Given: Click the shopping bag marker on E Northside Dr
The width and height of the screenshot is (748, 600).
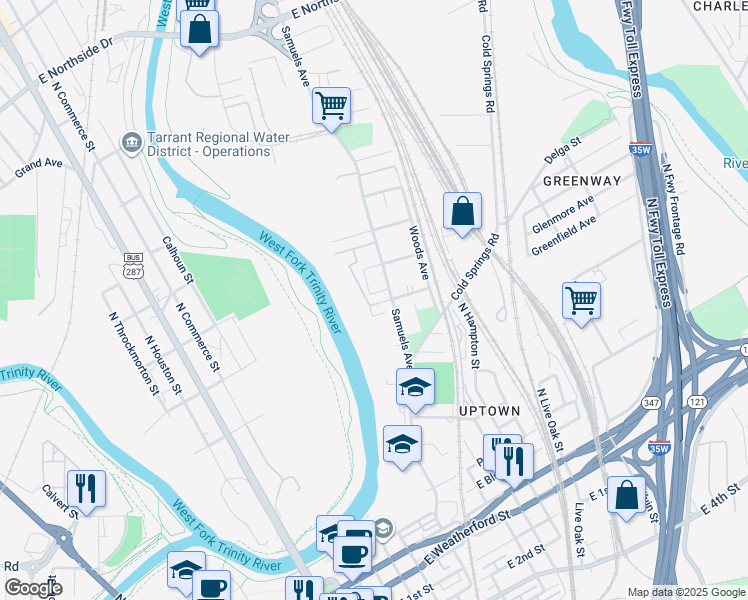Looking at the screenshot, I should (x=199, y=30).
